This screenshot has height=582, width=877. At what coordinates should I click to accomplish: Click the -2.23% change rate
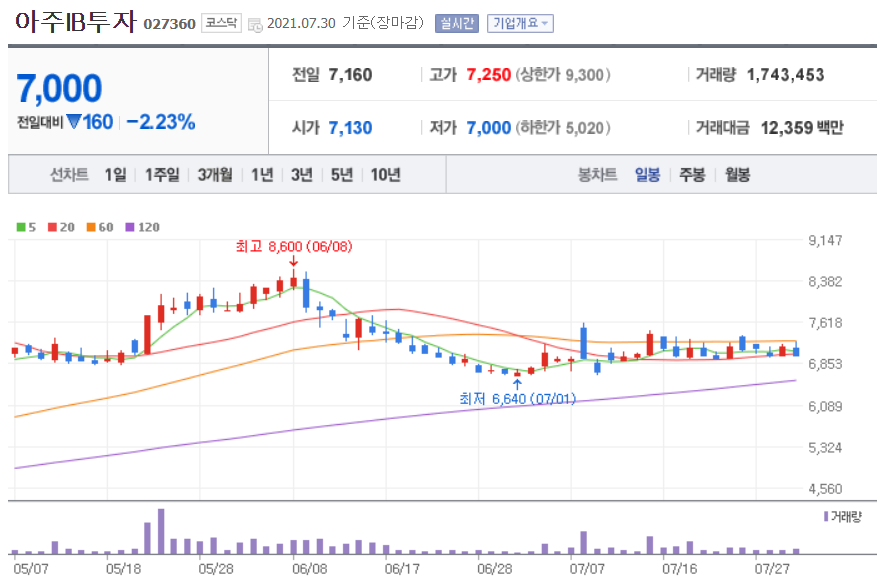pos(161,122)
